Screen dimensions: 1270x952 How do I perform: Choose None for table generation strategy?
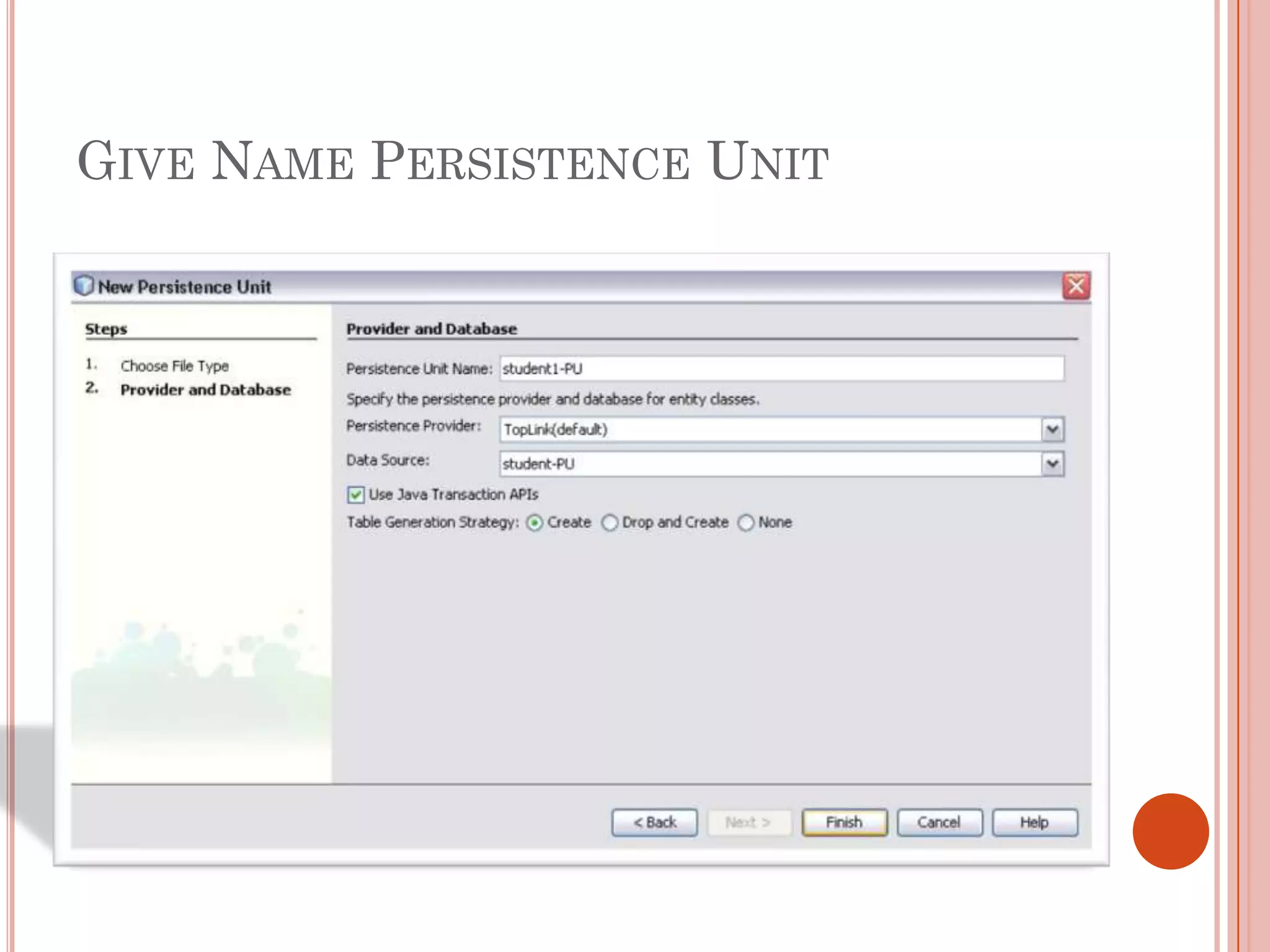click(746, 522)
